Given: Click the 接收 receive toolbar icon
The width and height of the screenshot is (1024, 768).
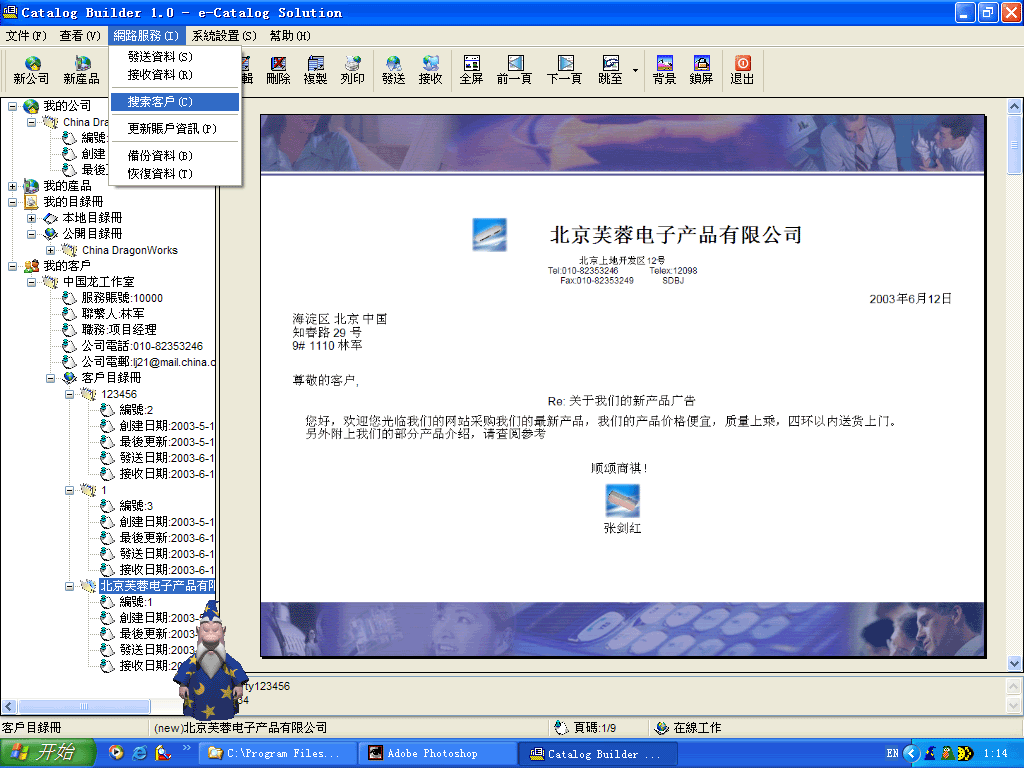Looking at the screenshot, I should coord(430,70).
